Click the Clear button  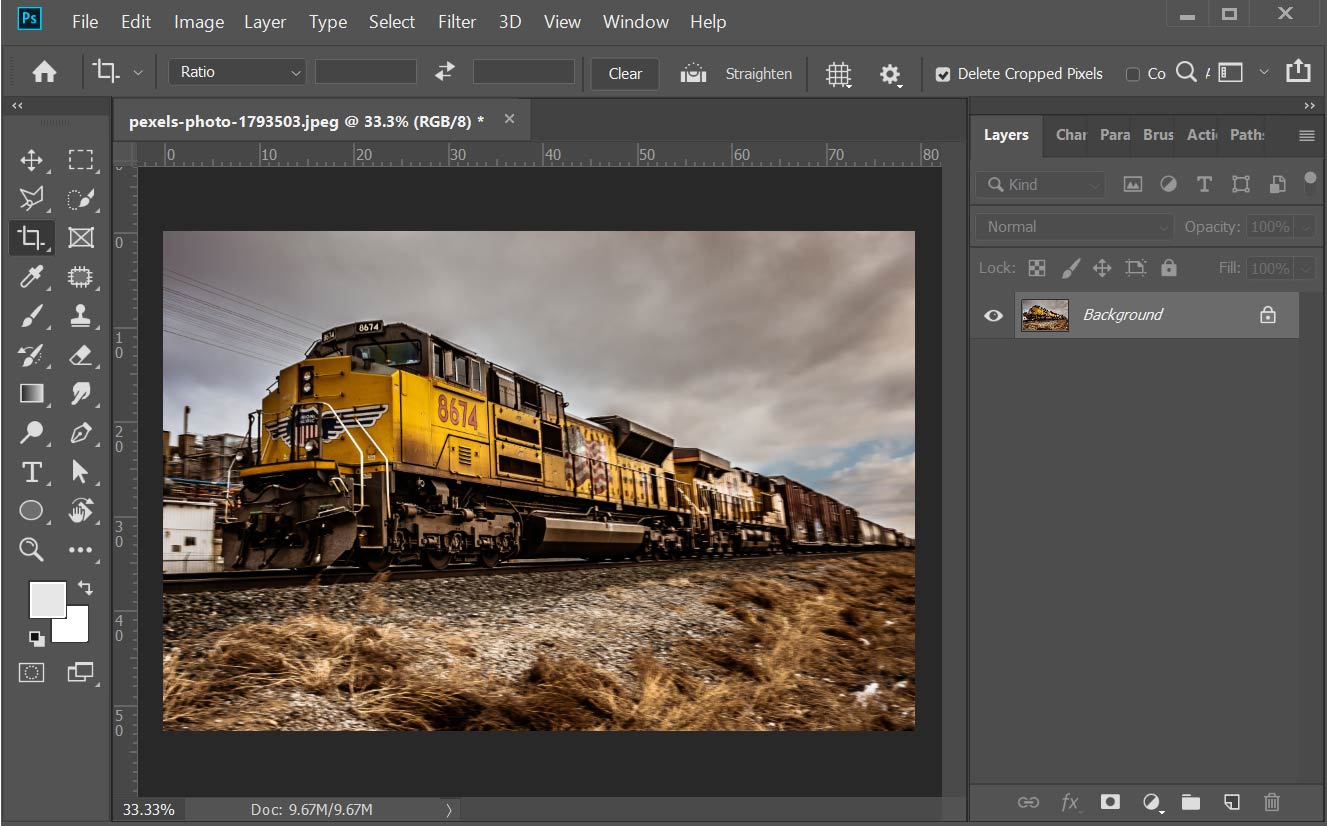(625, 73)
